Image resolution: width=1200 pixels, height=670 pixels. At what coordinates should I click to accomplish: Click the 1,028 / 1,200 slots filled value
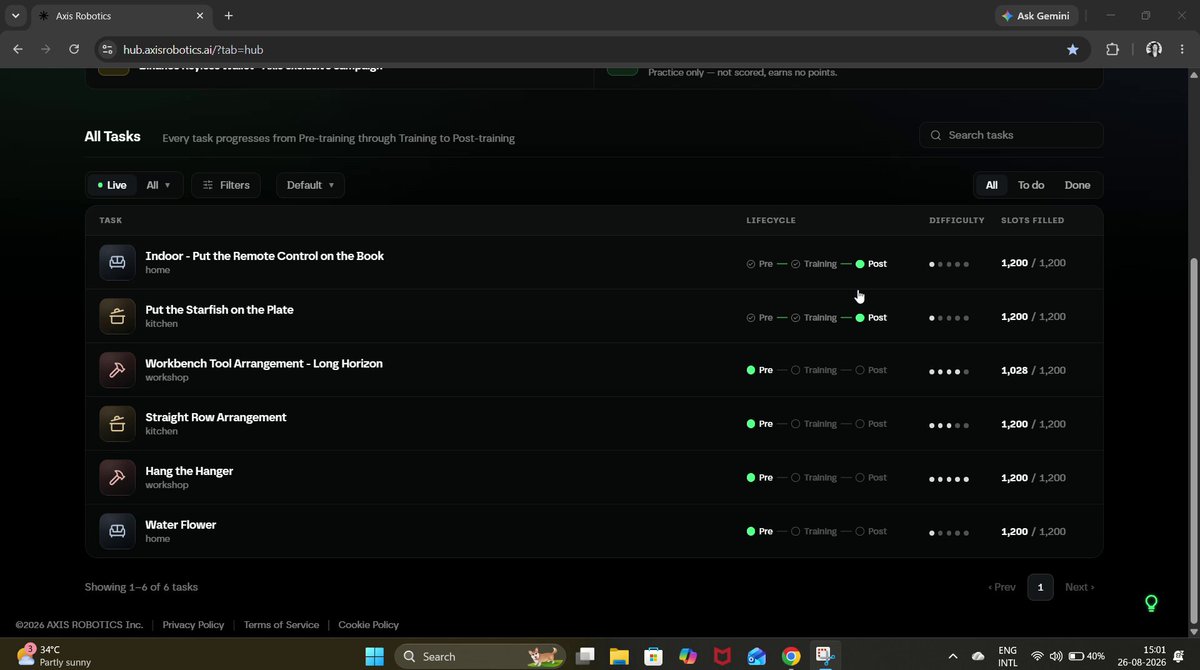coord(1033,370)
